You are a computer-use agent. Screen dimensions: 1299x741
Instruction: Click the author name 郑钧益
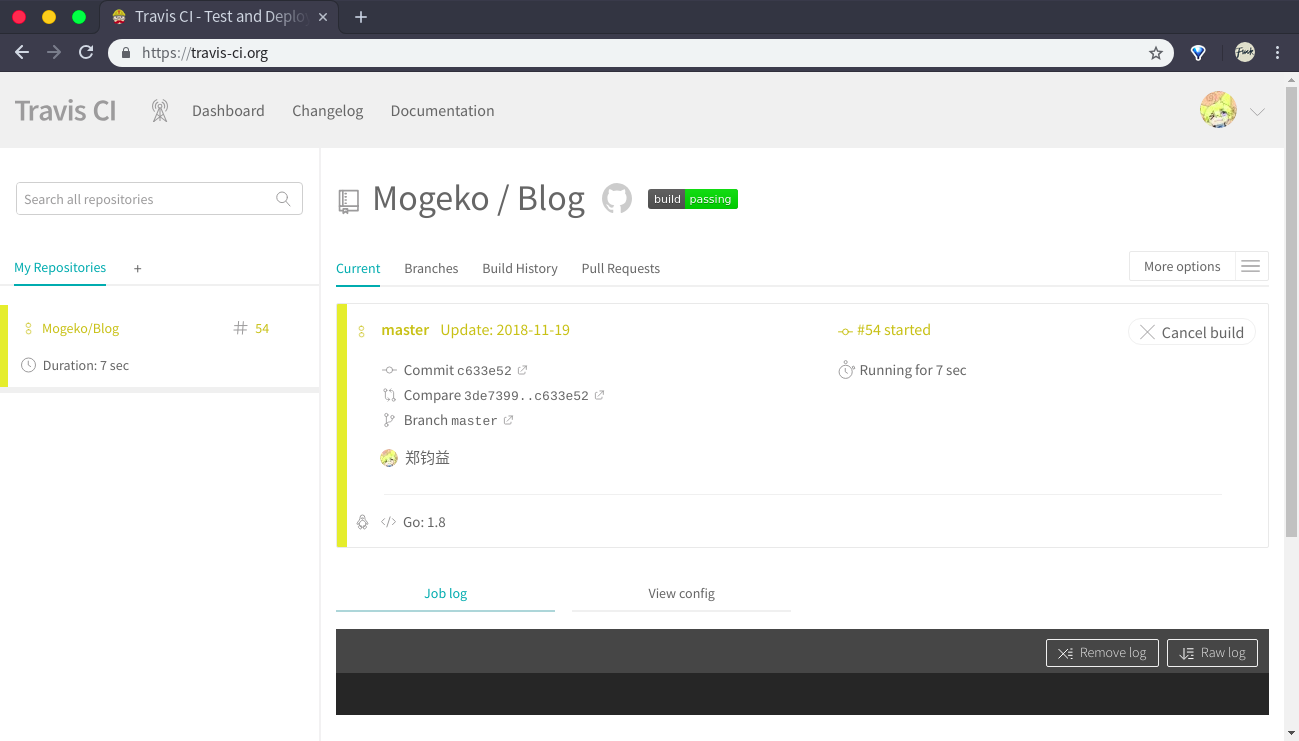pyautogui.click(x=428, y=458)
